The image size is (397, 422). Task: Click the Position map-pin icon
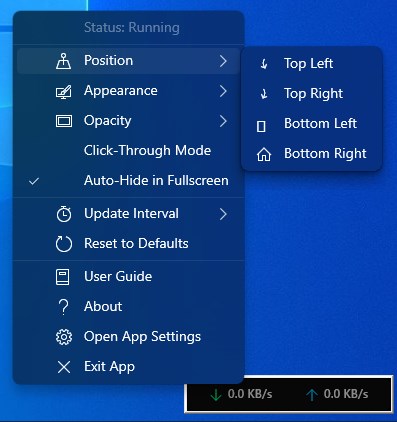tap(63, 61)
